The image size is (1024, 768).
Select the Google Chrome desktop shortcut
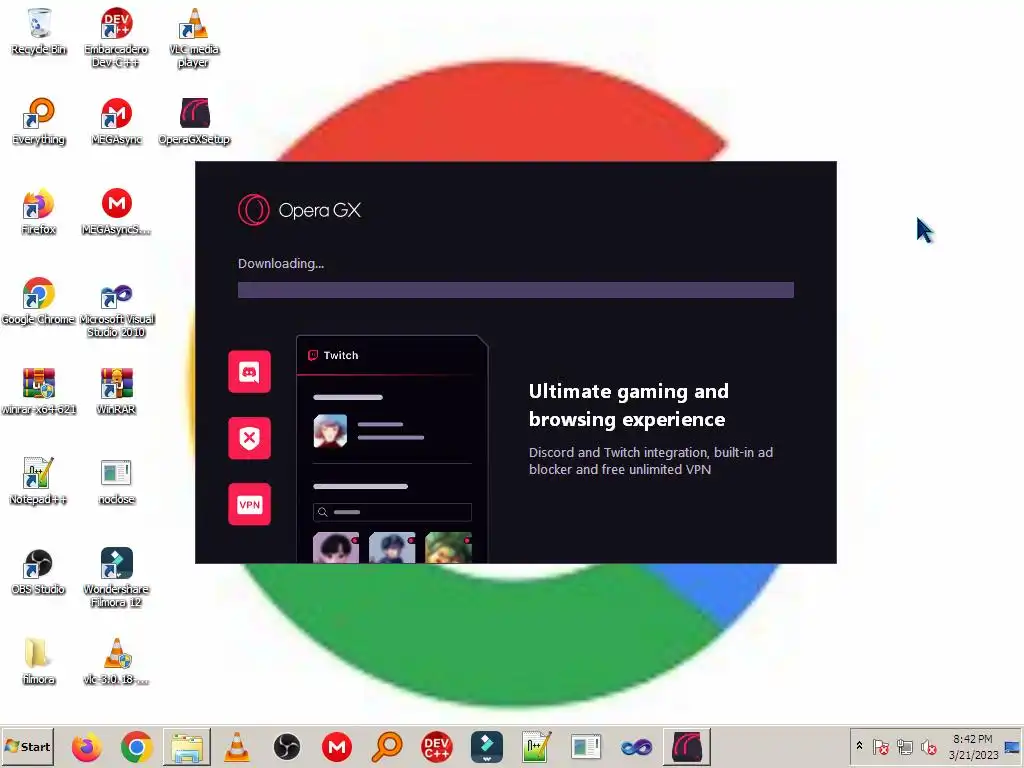click(39, 301)
